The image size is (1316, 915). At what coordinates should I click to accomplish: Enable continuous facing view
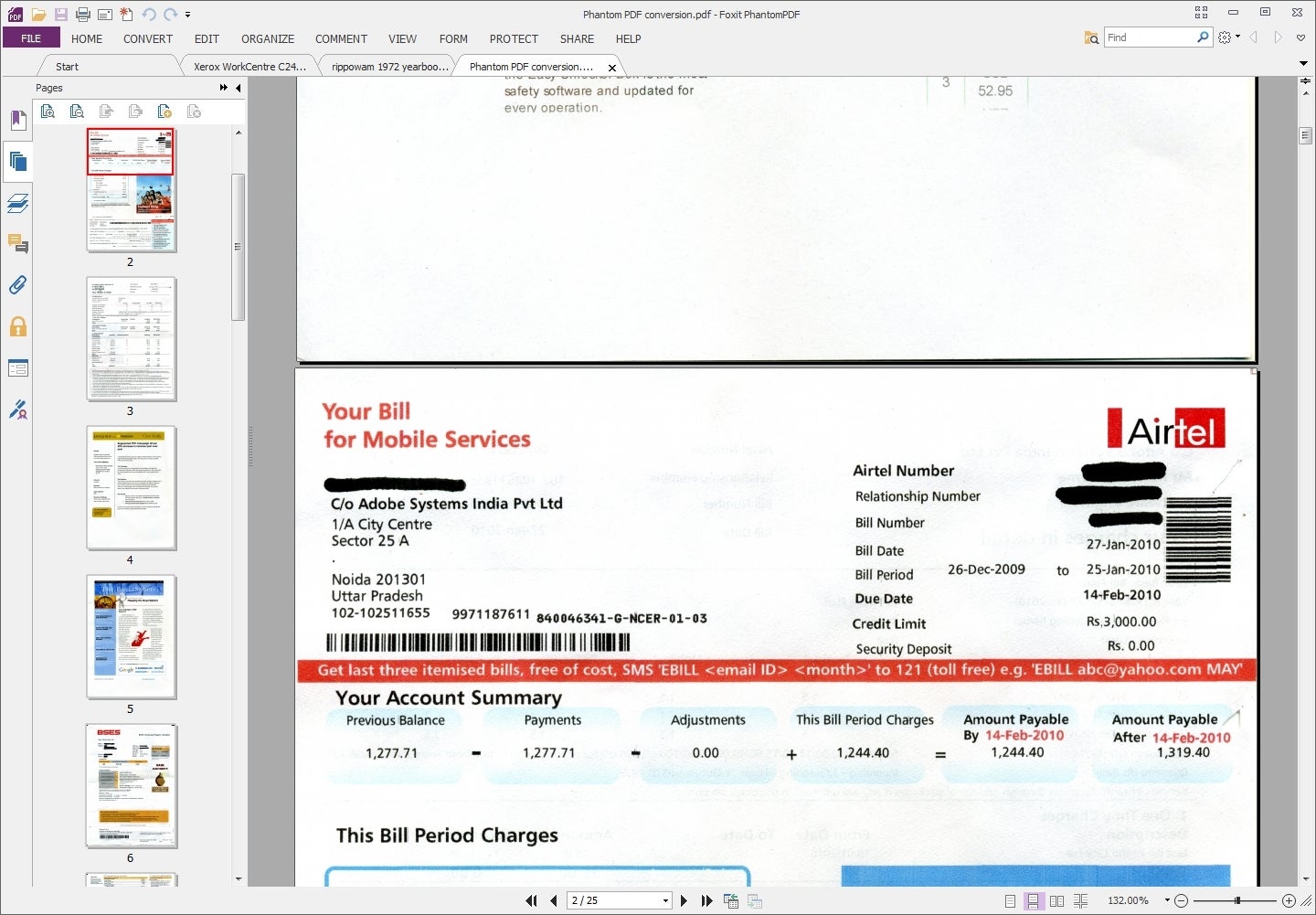tap(1080, 901)
